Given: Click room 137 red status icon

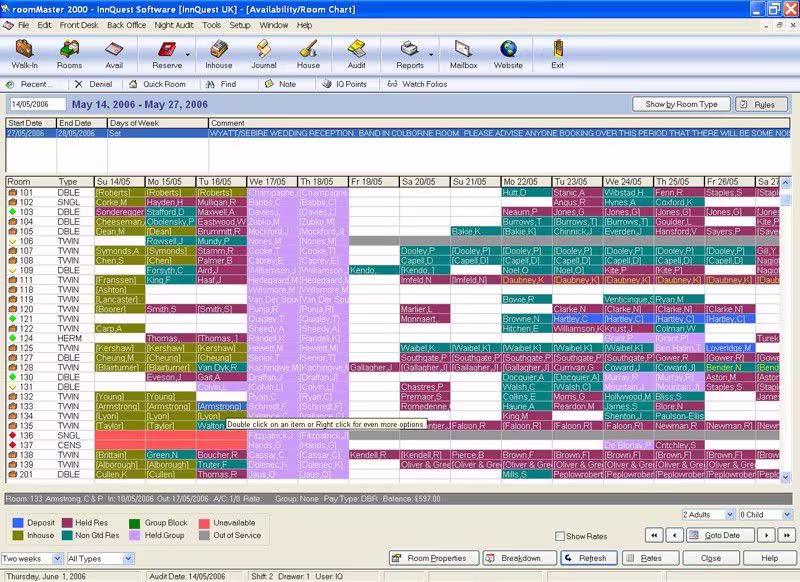Looking at the screenshot, I should (13, 445).
